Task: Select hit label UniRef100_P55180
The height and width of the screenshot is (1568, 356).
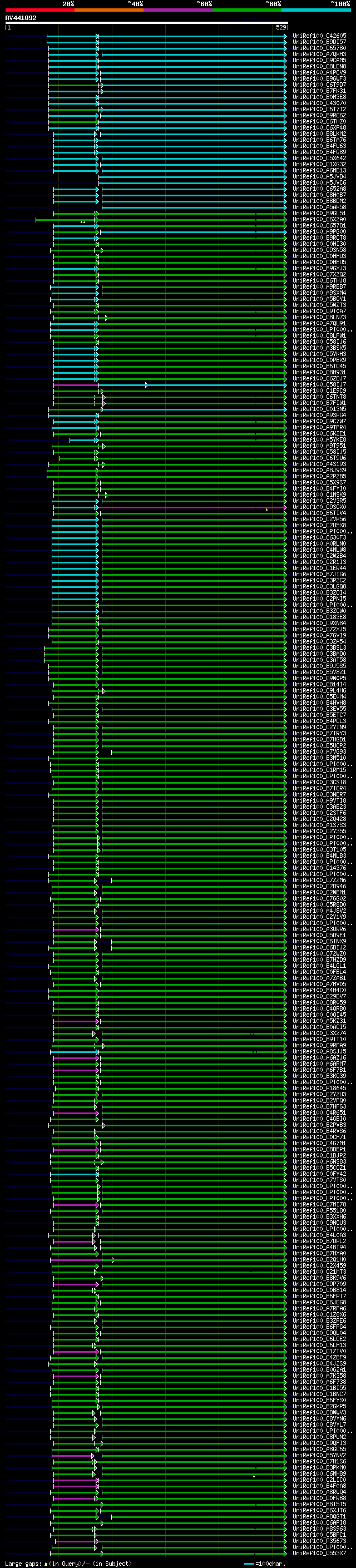Action: pyautogui.click(x=319, y=1211)
